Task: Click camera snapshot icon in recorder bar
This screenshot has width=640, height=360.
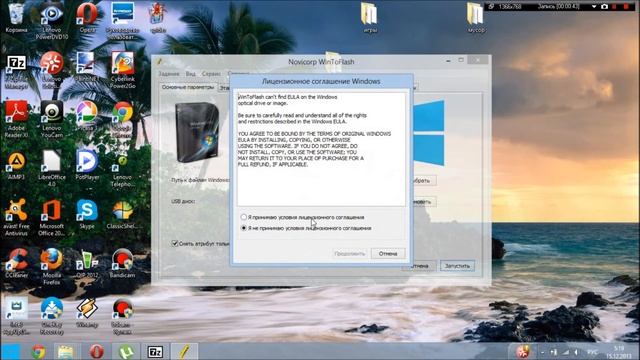Action: coord(604,7)
